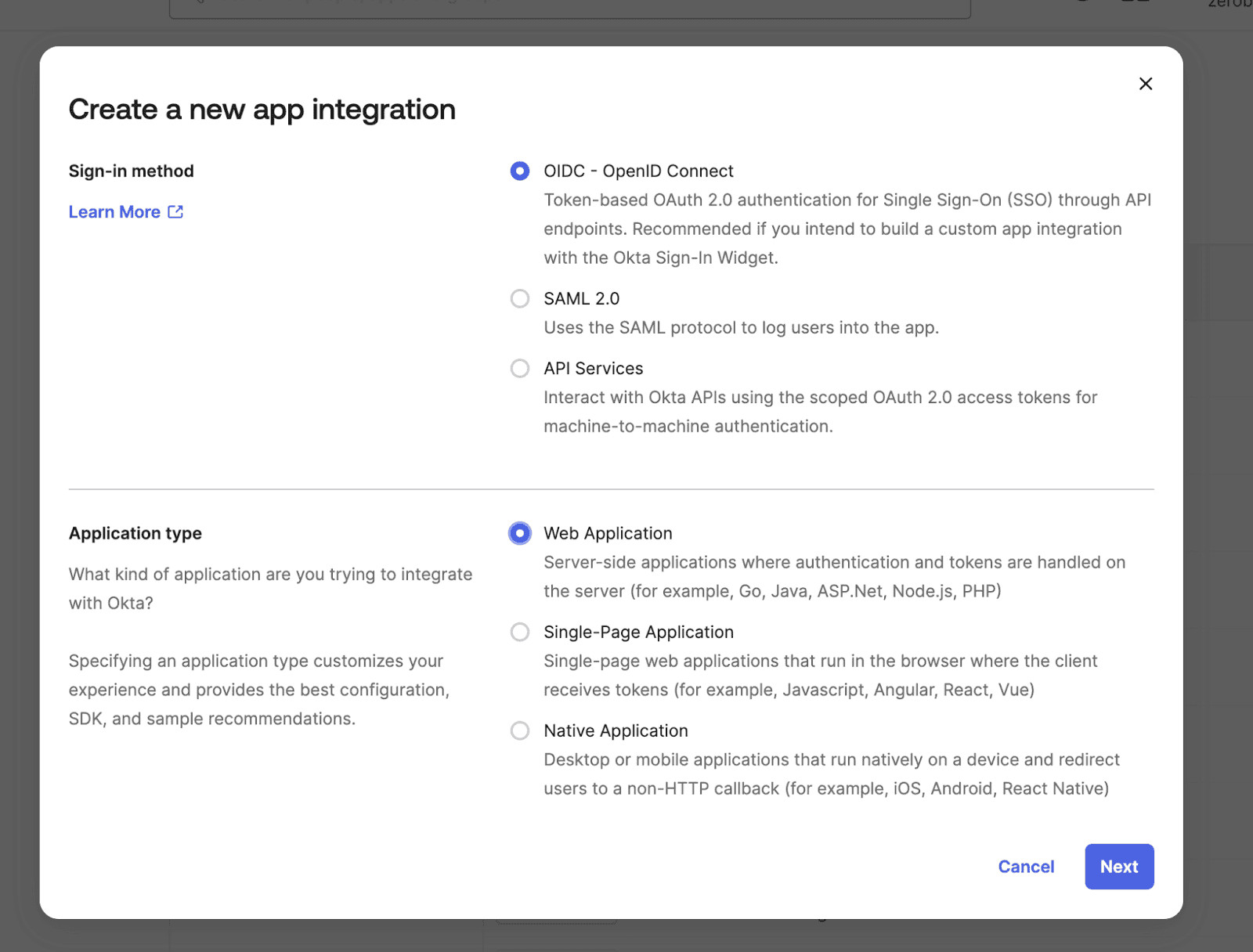
Task: Proceed by clicking Next
Action: [x=1118, y=867]
